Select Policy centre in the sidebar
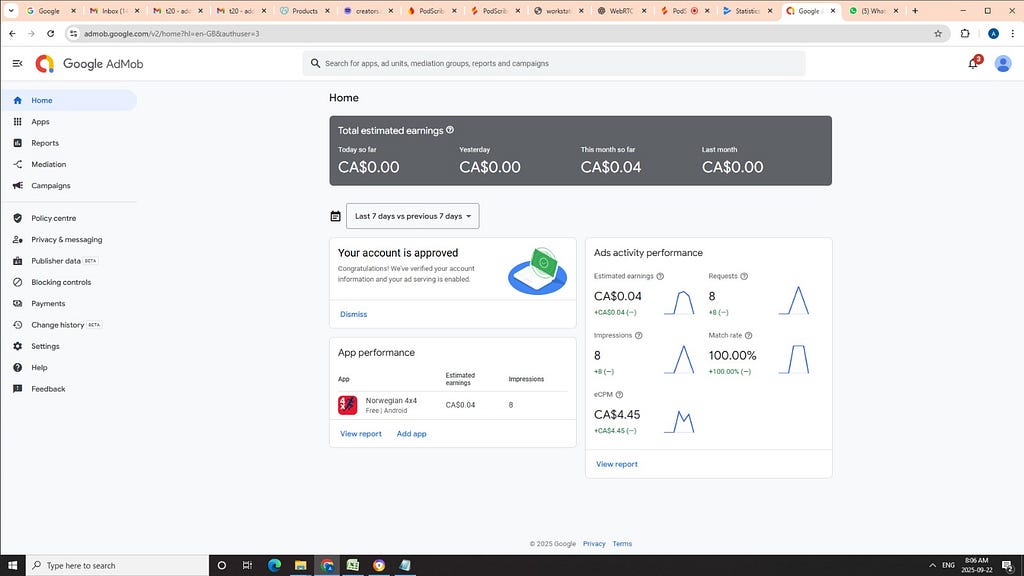Screen dimensions: 1024x576 (x=54, y=218)
